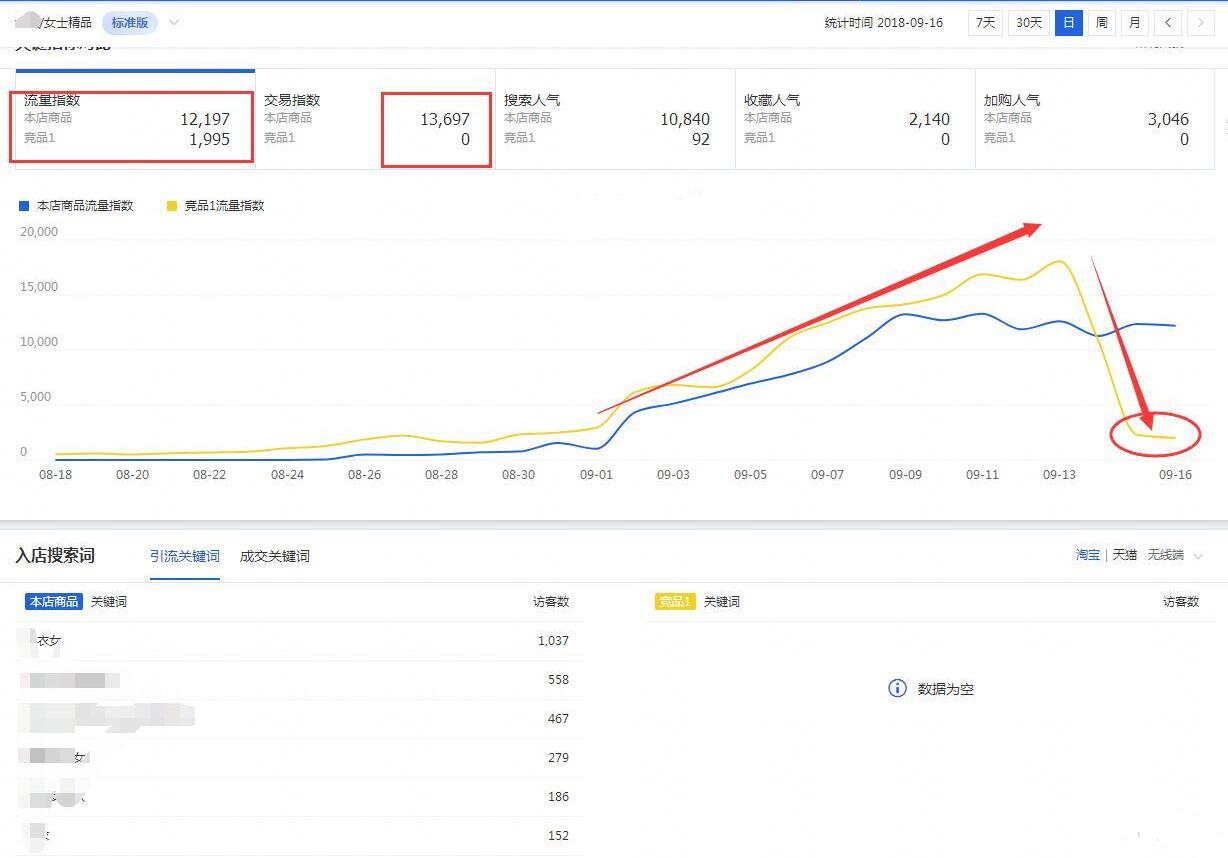Viewport: 1228px width, 858px height.
Task: Click visitor count 467 in keyword list
Action: [x=558, y=719]
